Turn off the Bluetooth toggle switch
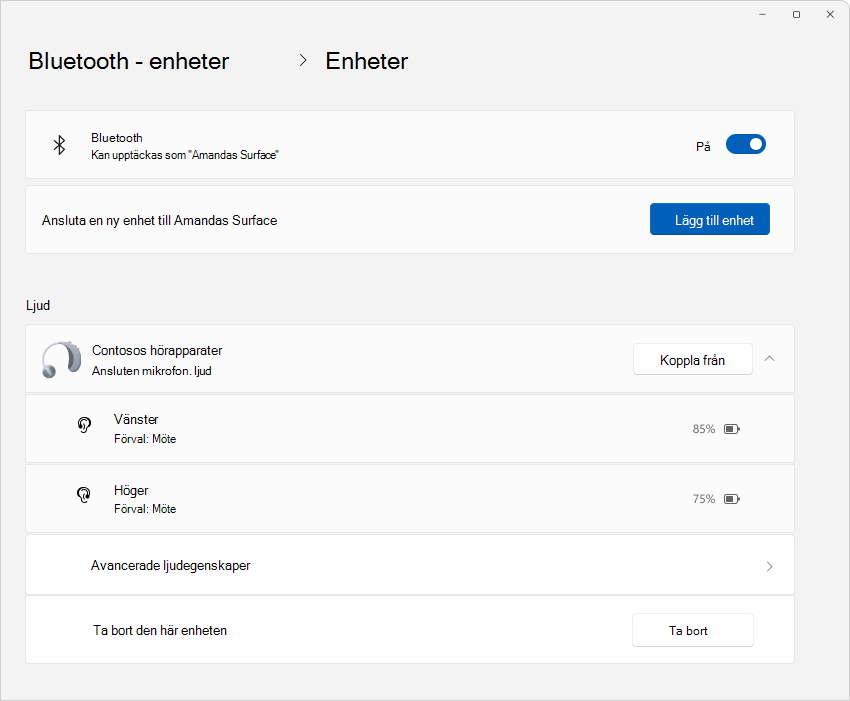This screenshot has width=850, height=701. [x=745, y=144]
